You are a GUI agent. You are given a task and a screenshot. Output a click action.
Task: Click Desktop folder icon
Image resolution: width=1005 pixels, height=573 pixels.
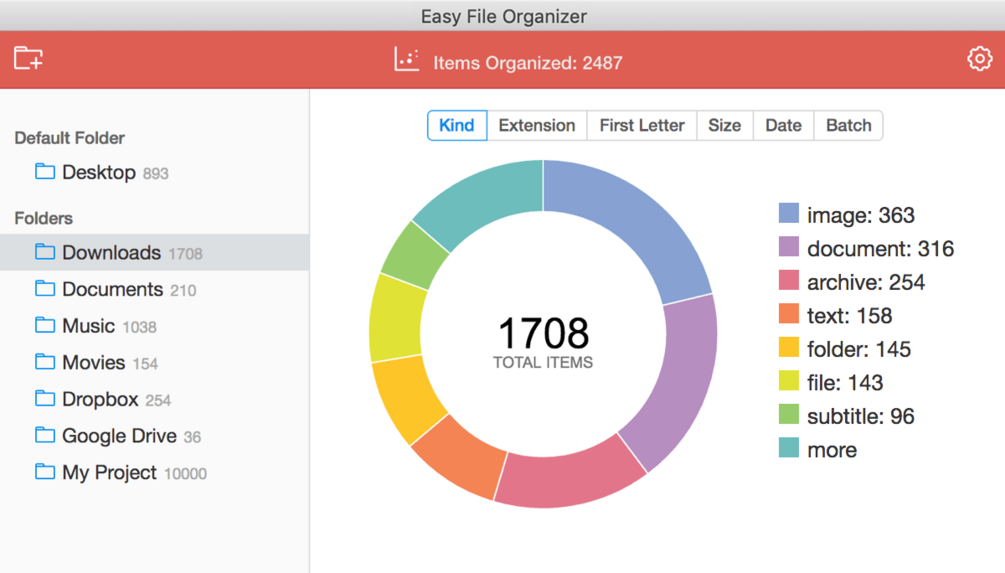point(45,172)
